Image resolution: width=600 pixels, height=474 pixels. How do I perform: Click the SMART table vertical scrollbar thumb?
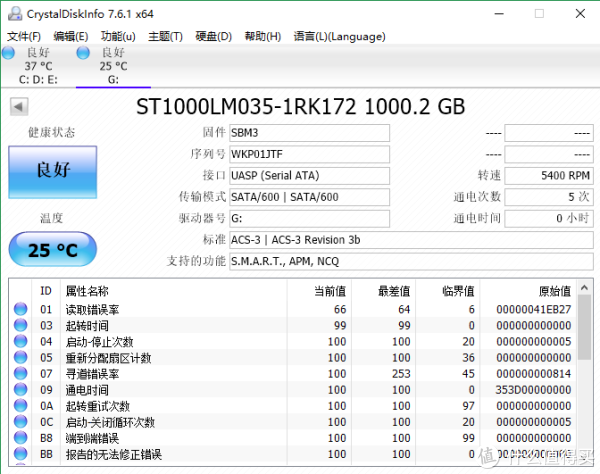click(x=584, y=327)
